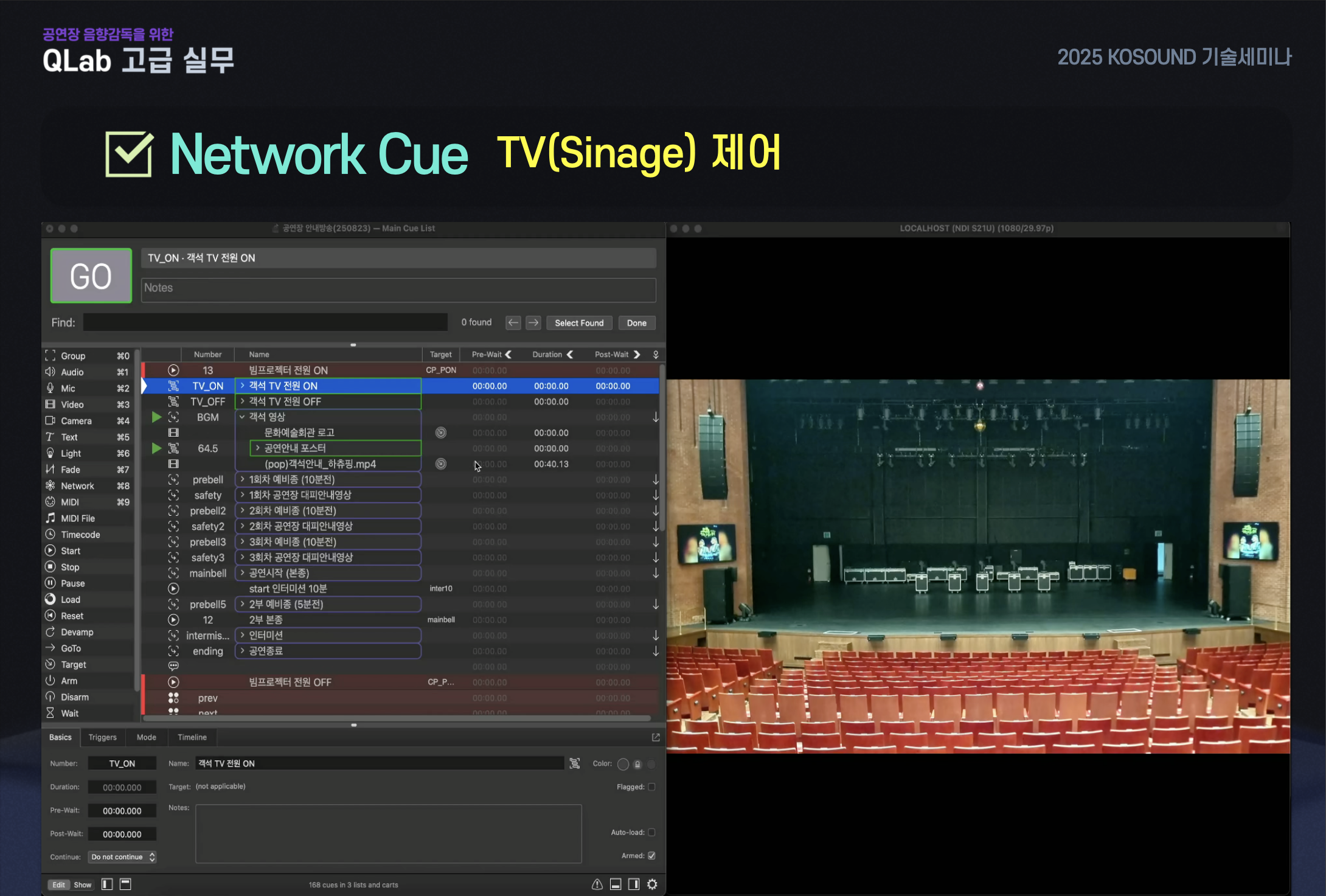The width and height of the screenshot is (1326, 896).
Task: Collapse the 객석 영상 group
Action: coord(242,417)
